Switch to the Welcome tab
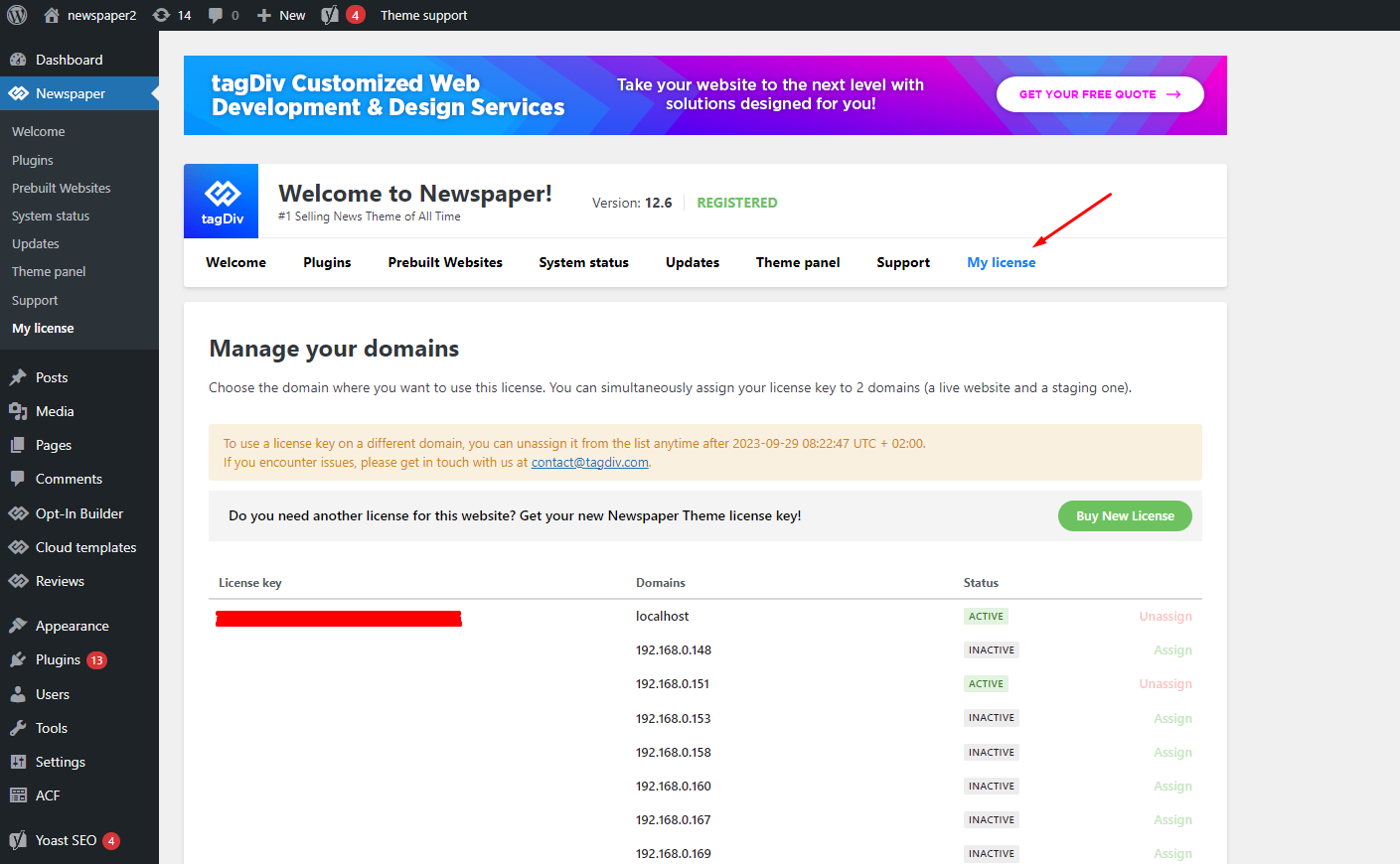Image resolution: width=1400 pixels, height=864 pixels. [236, 262]
